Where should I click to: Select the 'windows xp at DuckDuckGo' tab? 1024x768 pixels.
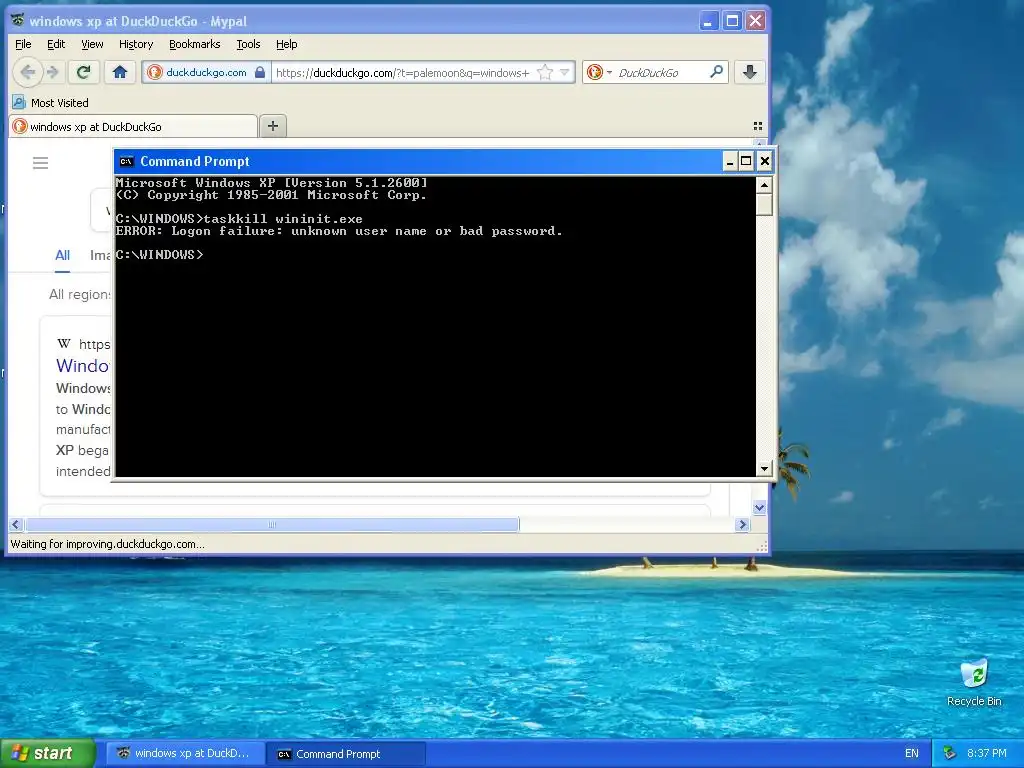coord(133,126)
